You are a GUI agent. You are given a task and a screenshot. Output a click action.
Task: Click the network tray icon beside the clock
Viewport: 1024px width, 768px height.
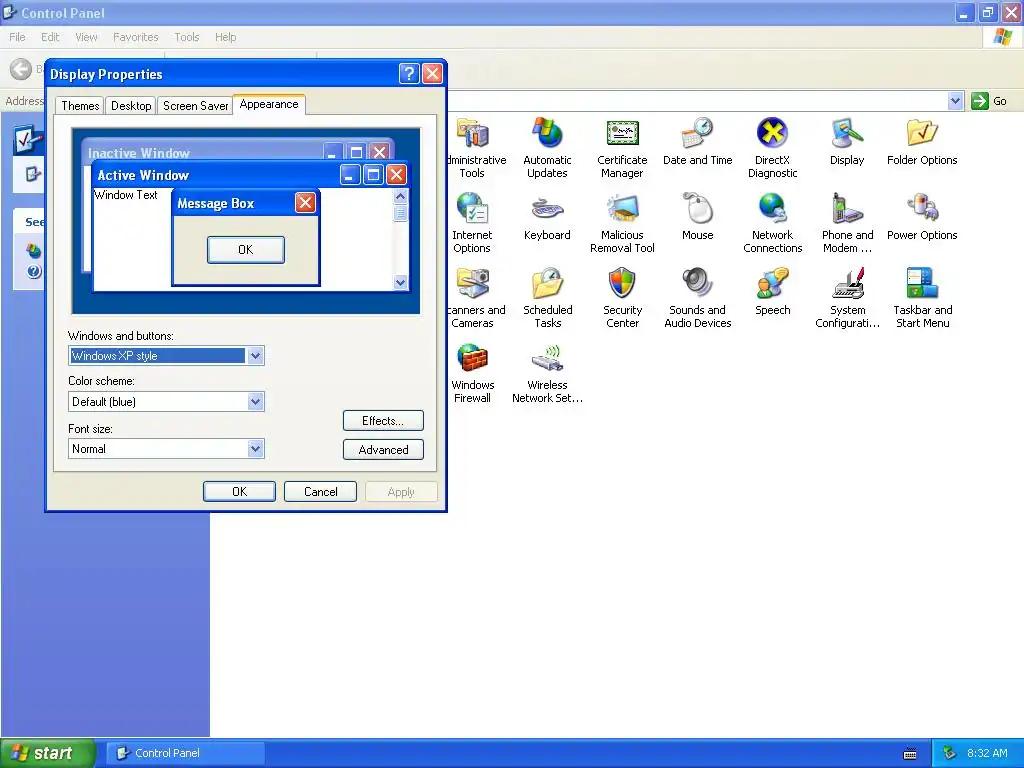pos(949,753)
